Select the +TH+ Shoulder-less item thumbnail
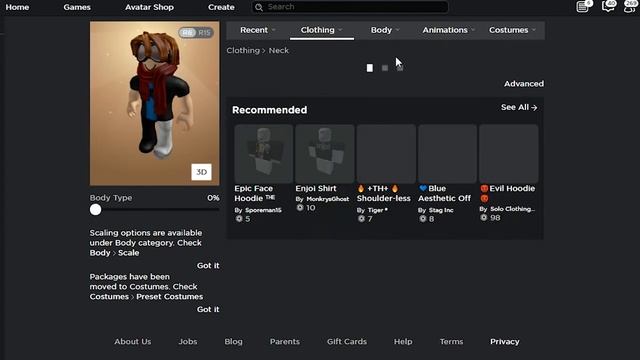This screenshot has height=360, width=640. 386,154
